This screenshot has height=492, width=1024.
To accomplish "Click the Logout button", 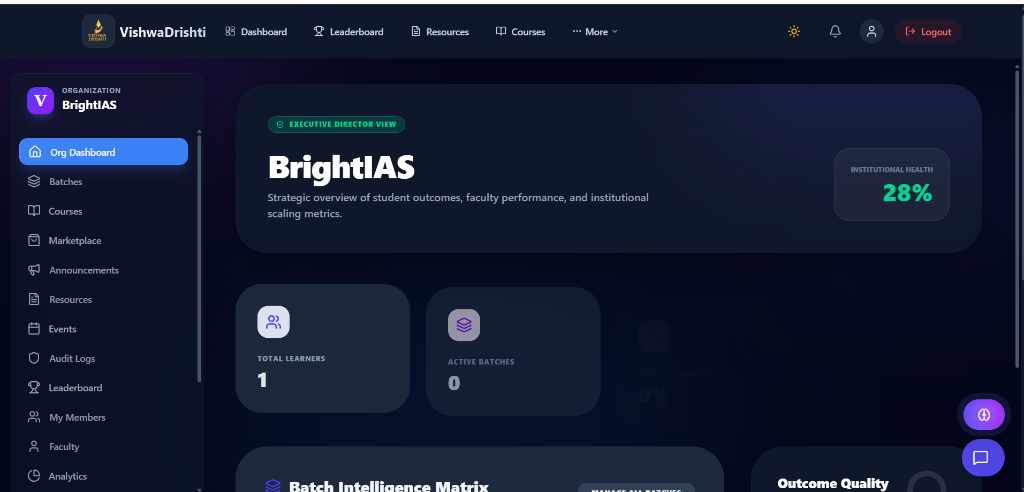I will [x=928, y=31].
